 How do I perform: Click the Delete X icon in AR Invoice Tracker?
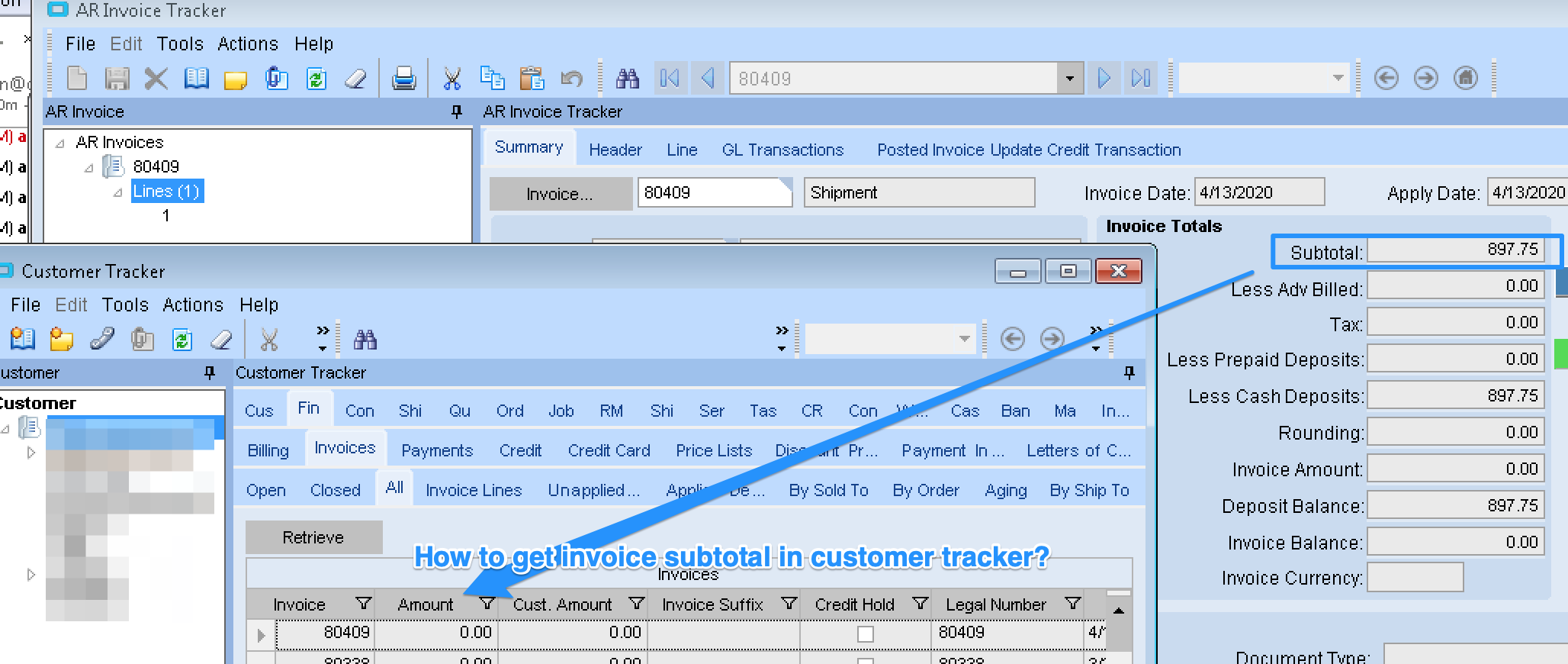coord(156,78)
